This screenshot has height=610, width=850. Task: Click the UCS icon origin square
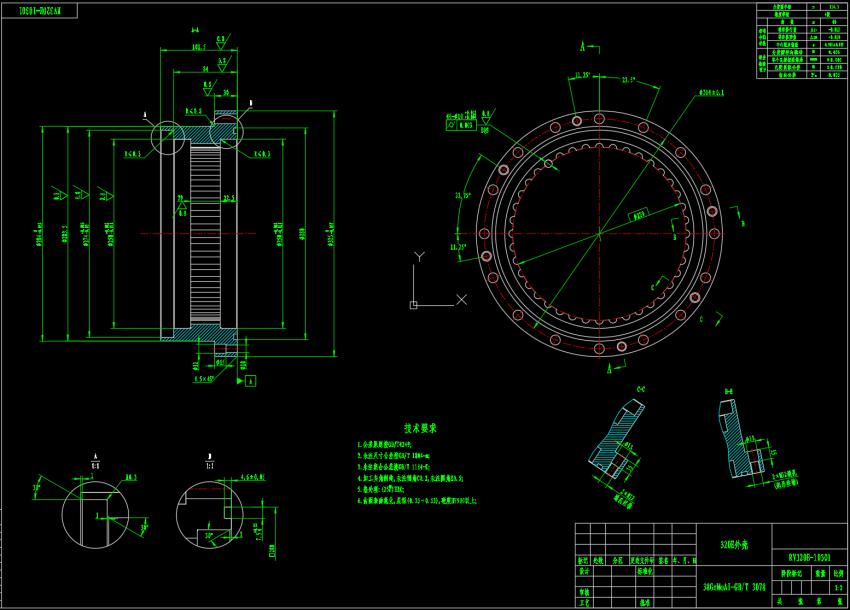414,305
